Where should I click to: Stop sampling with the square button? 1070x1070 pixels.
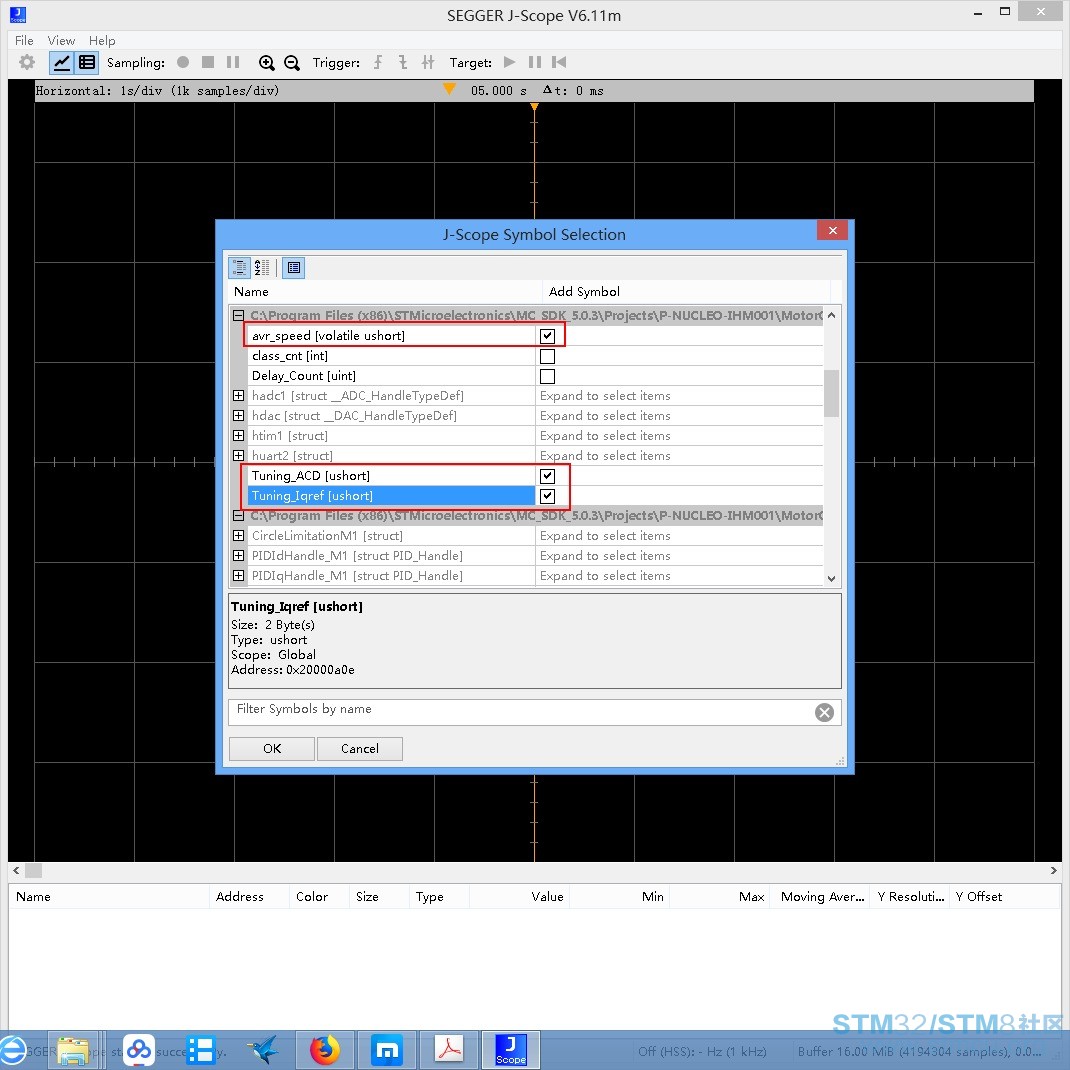tap(208, 62)
